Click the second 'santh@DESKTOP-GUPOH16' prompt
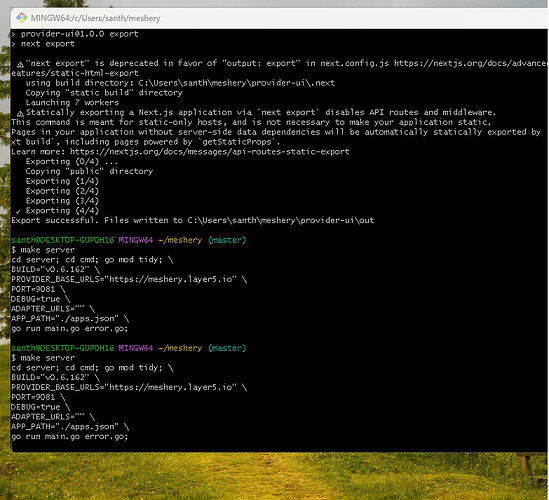Screen dimensions: 549x500 [63, 348]
